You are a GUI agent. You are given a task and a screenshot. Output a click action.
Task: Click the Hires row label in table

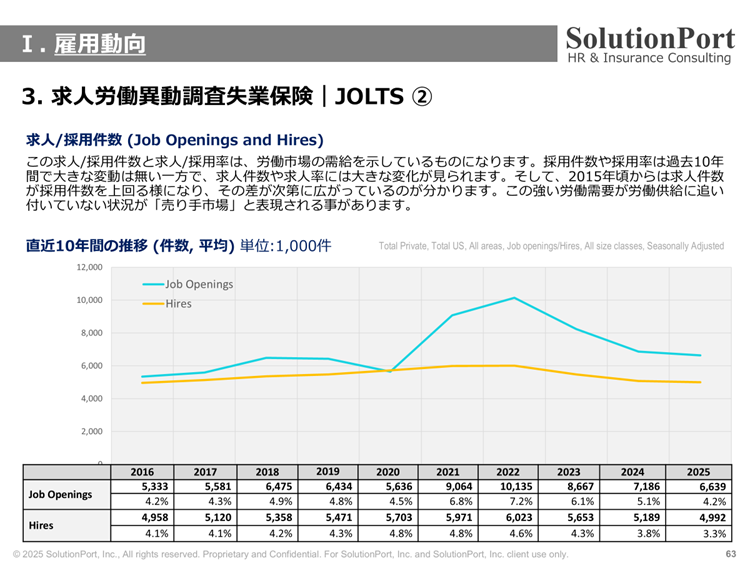pyautogui.click(x=42, y=524)
